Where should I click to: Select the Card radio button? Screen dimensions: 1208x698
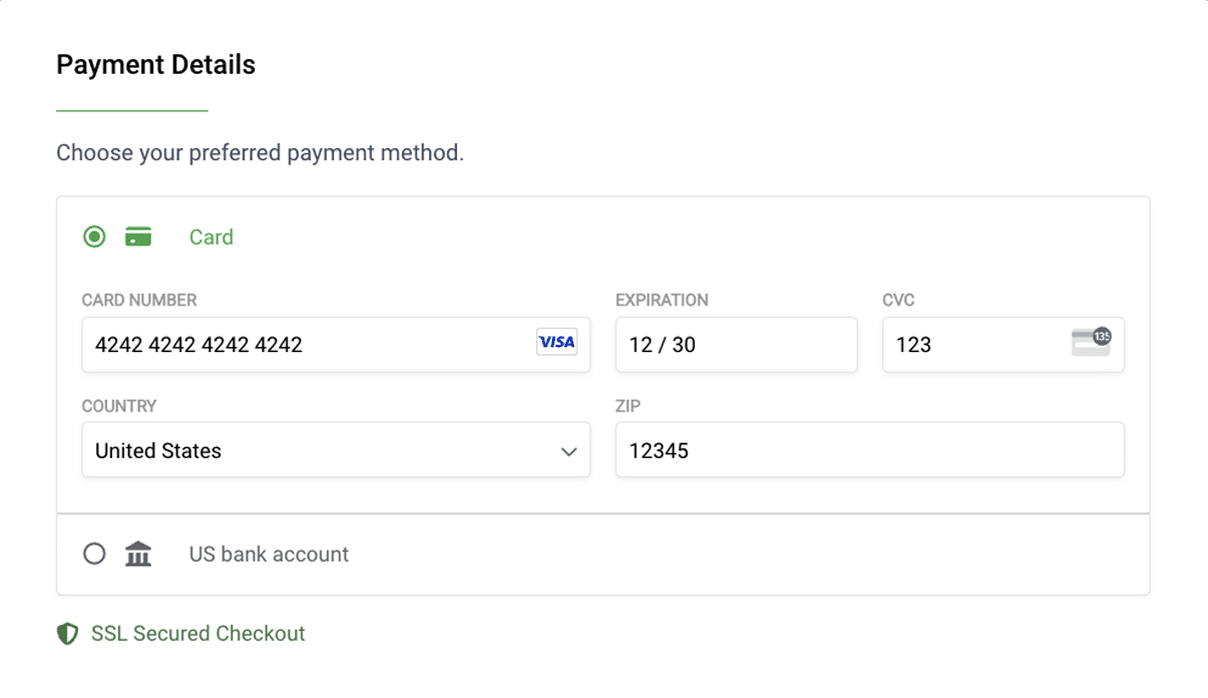tap(94, 237)
